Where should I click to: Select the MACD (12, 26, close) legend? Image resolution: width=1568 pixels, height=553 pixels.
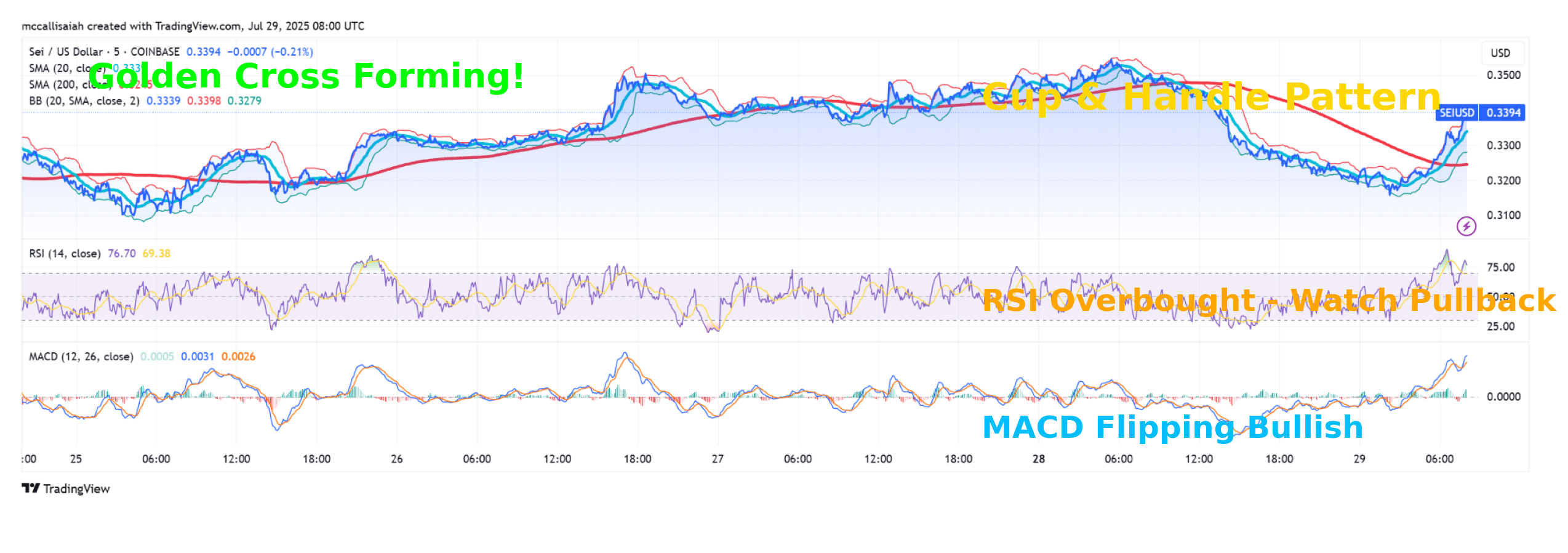[81, 357]
